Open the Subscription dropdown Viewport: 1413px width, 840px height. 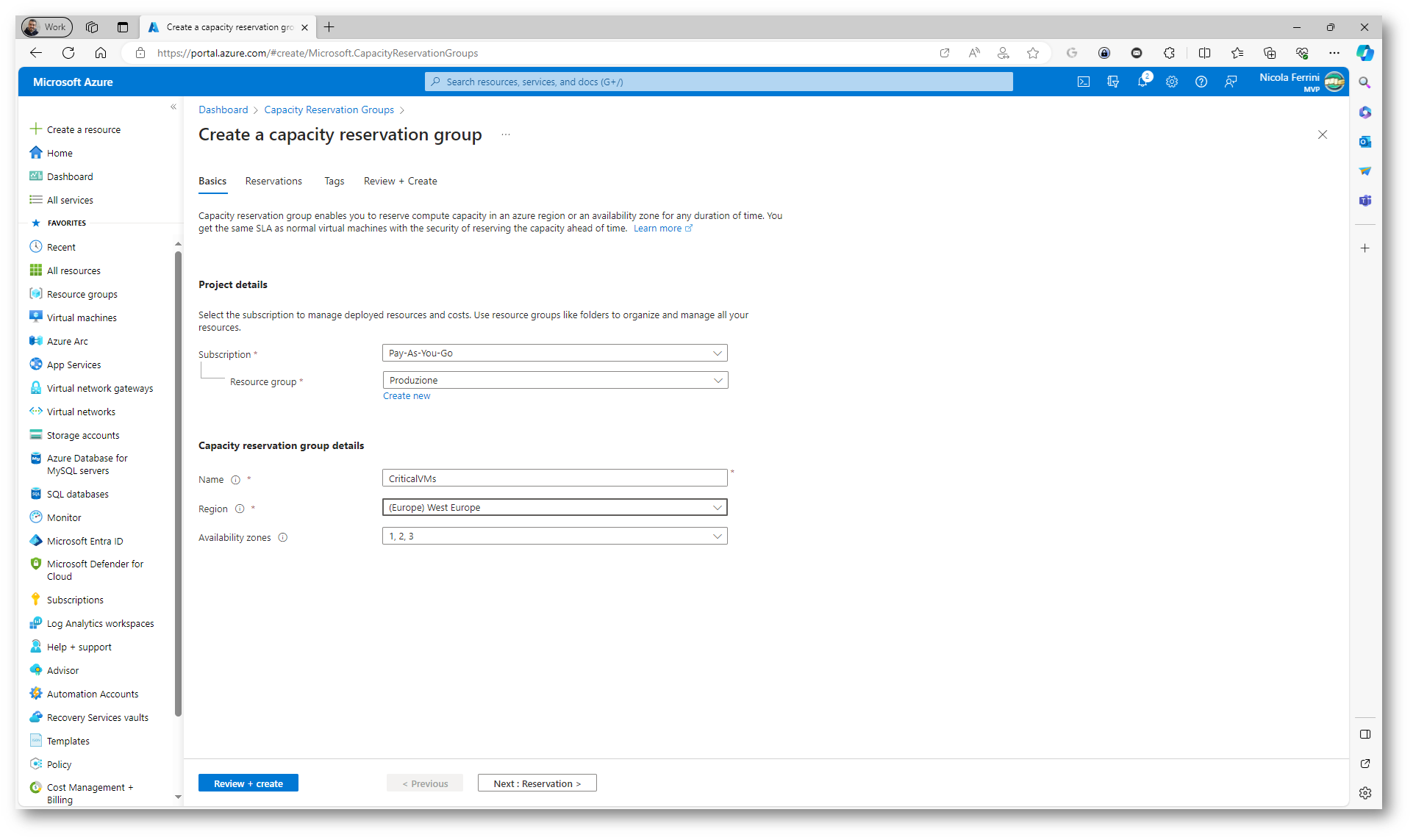point(555,353)
